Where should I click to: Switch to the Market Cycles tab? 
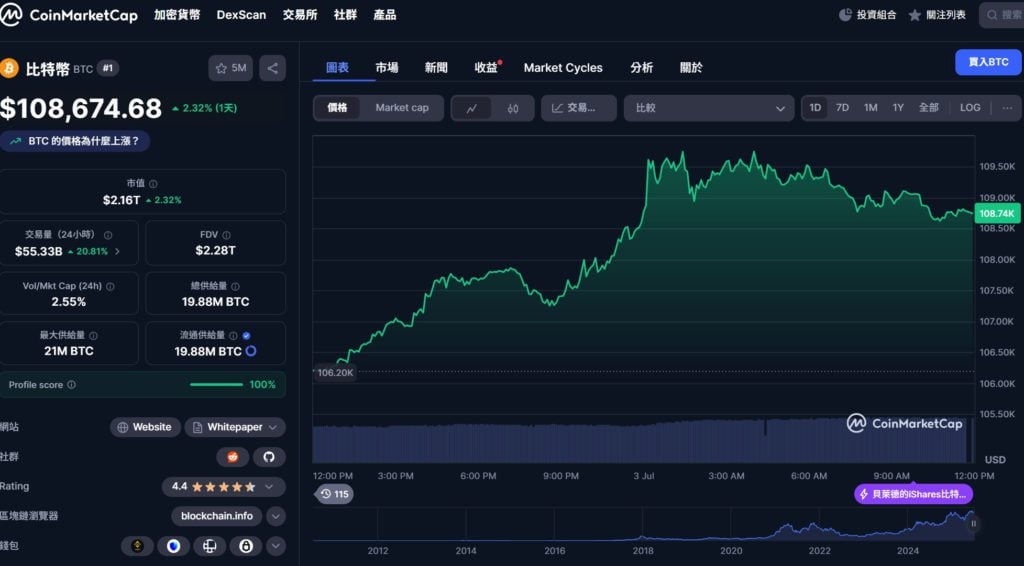[x=563, y=68]
